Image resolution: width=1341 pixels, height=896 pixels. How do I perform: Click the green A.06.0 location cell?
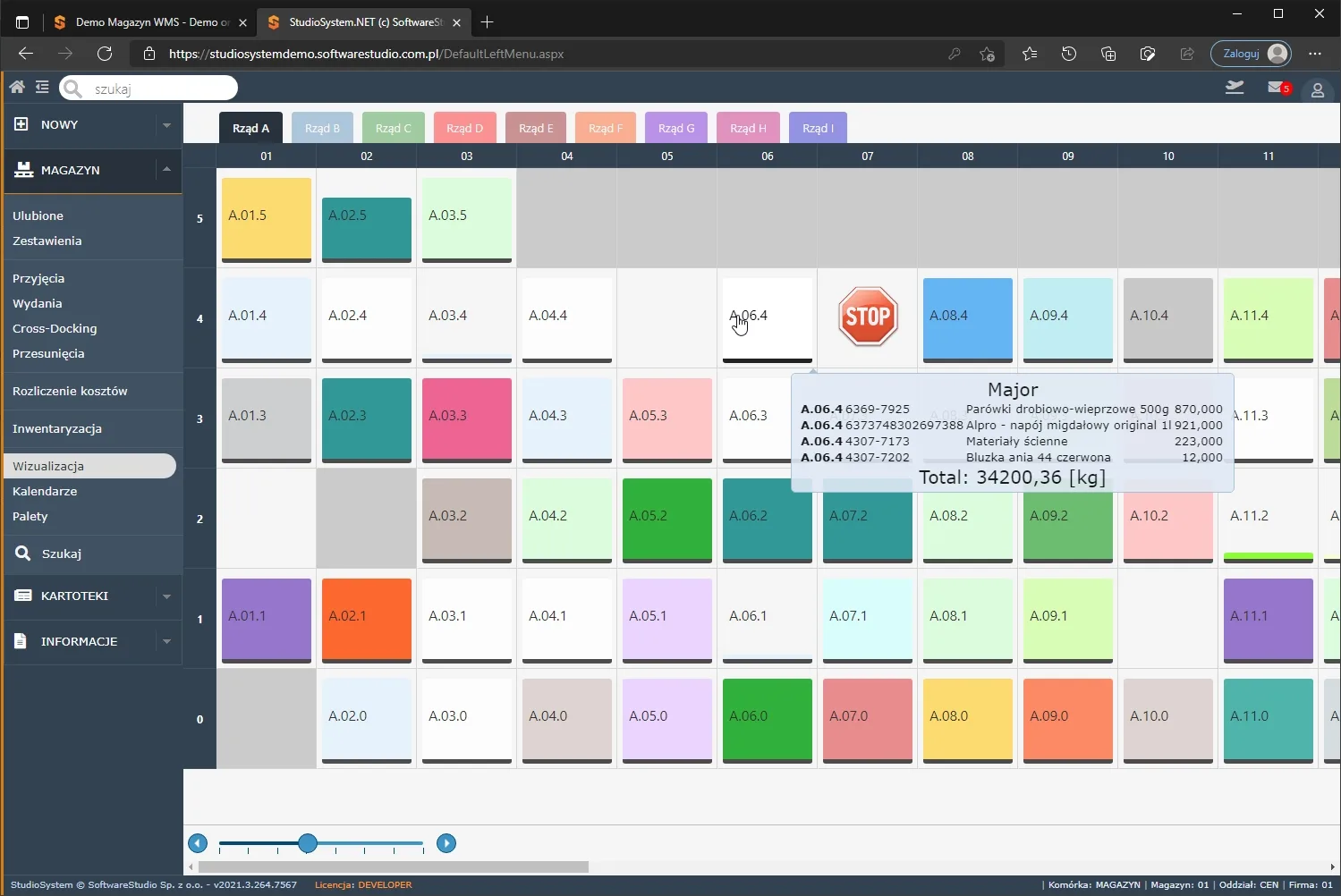click(x=768, y=721)
